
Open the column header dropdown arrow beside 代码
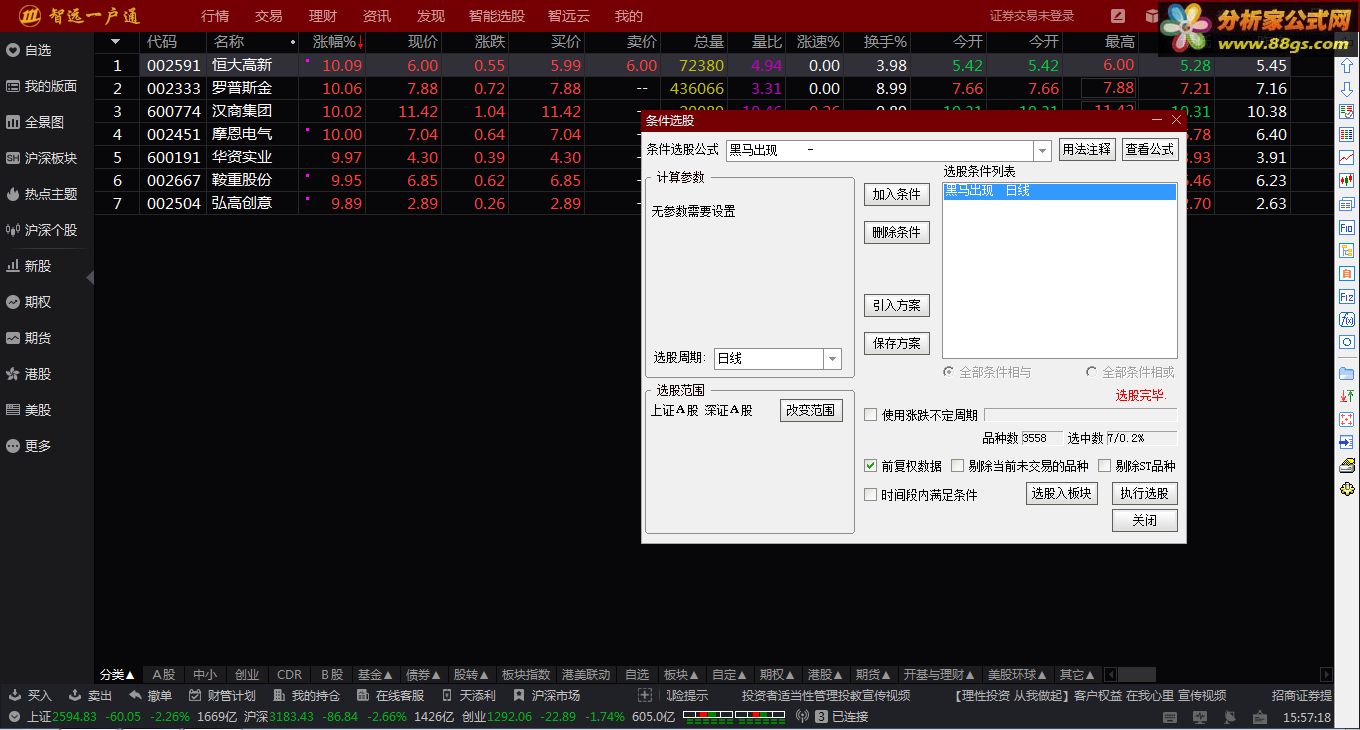(x=115, y=42)
